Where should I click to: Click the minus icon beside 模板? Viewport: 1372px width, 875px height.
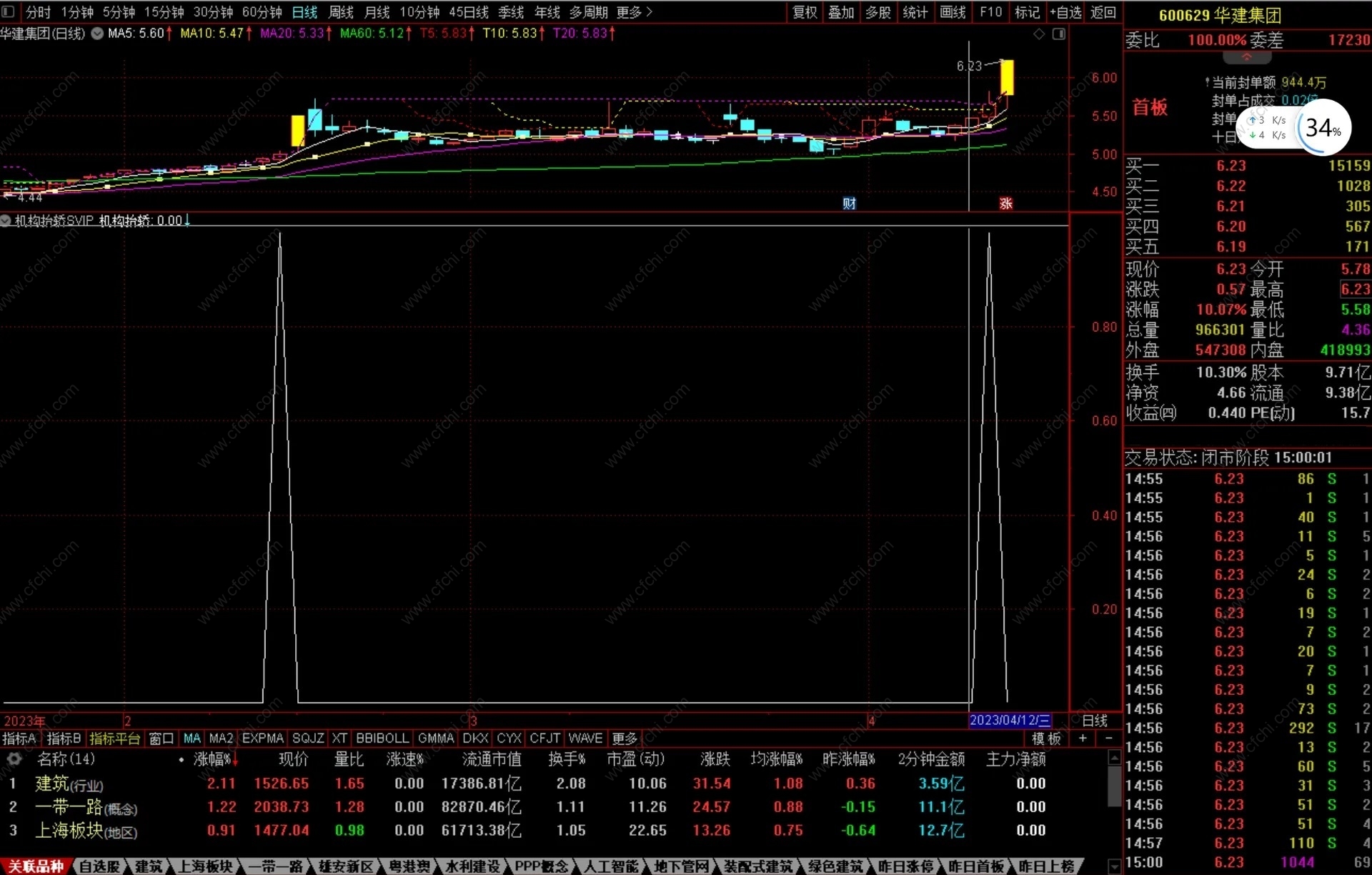coord(1108,738)
